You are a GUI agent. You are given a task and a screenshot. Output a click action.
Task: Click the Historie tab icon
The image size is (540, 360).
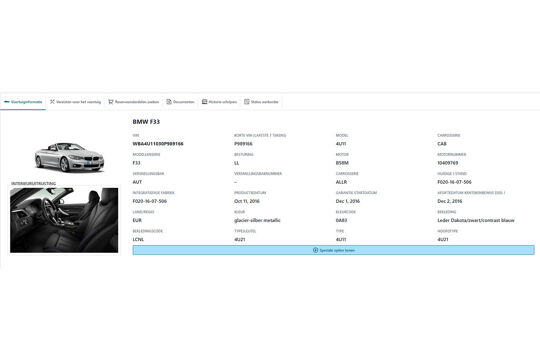point(204,102)
